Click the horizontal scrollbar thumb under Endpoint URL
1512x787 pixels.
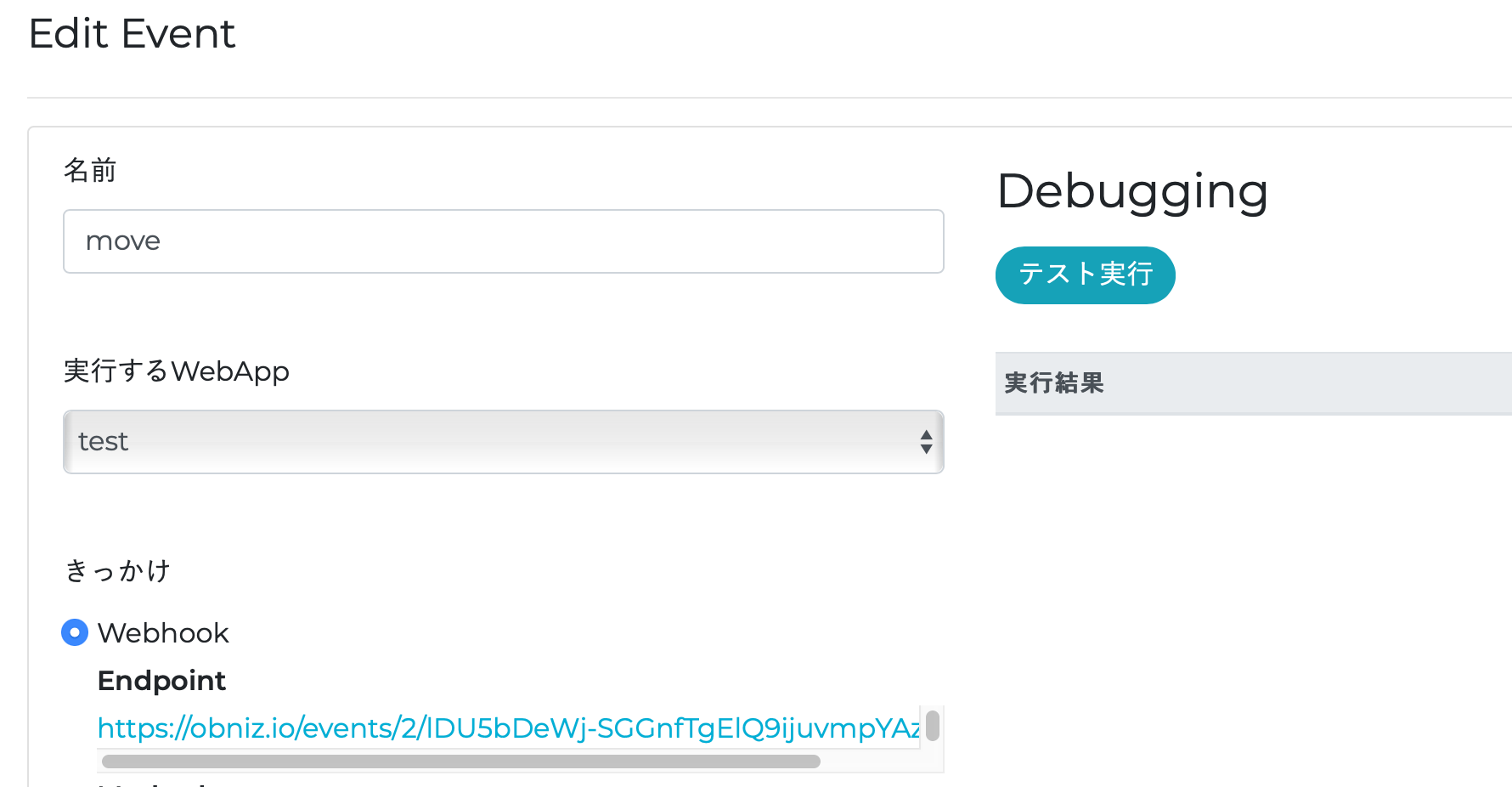[460, 762]
